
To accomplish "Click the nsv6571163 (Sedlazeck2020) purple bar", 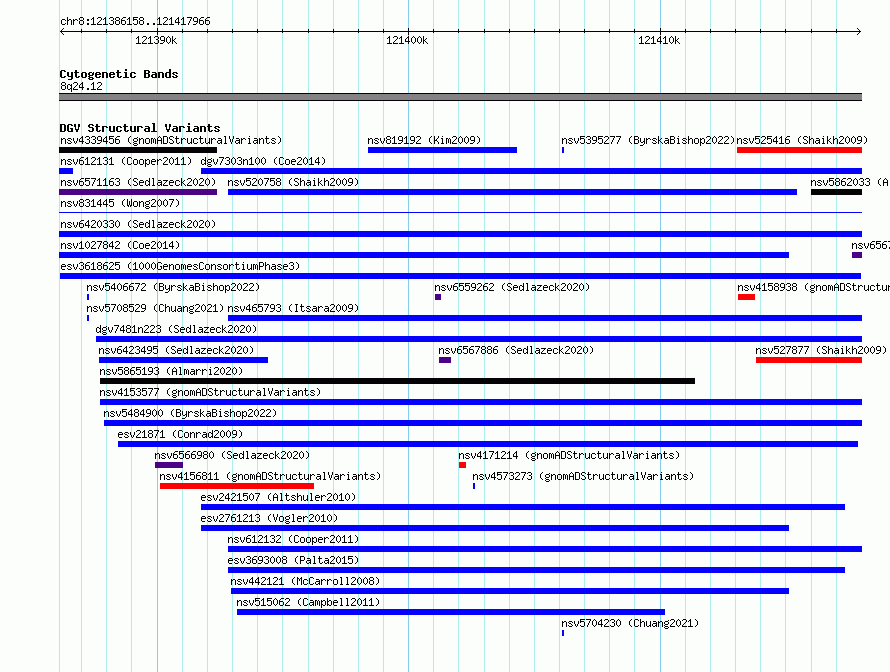I will (138, 192).
